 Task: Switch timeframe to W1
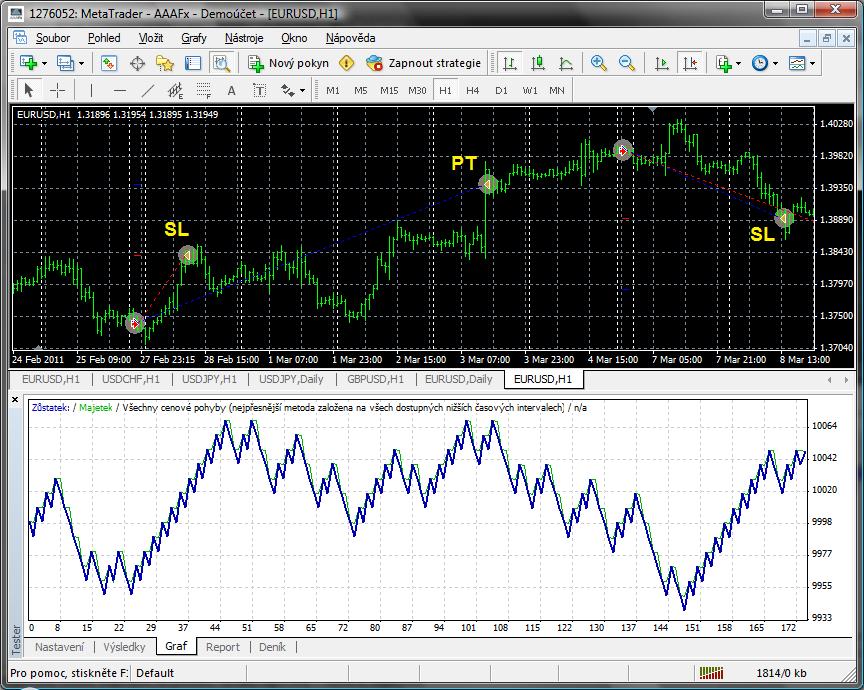530,90
